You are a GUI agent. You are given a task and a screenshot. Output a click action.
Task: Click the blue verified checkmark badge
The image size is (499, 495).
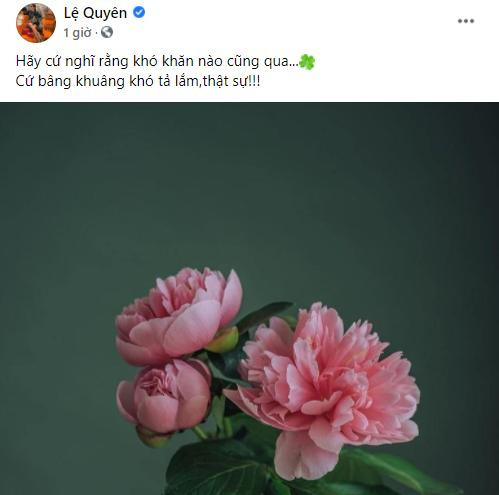(x=139, y=13)
